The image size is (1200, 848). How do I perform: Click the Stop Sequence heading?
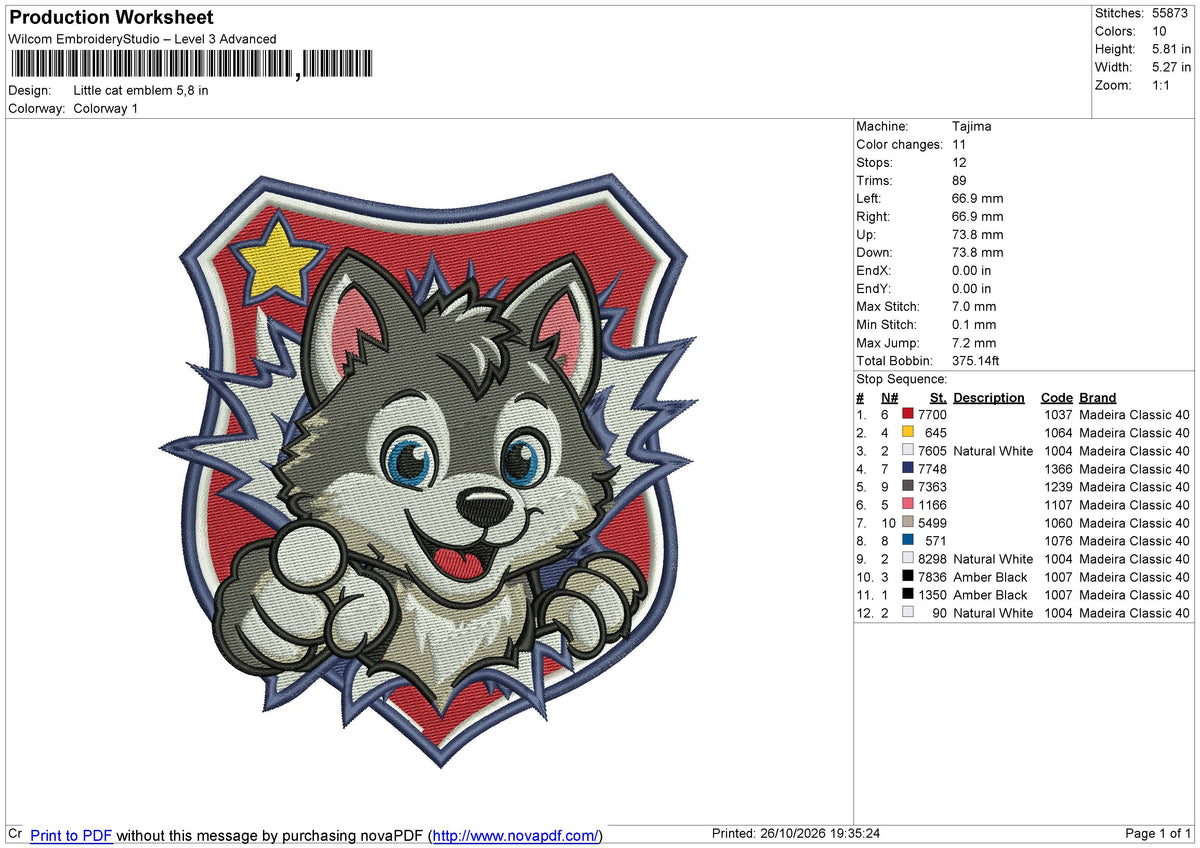(901, 379)
